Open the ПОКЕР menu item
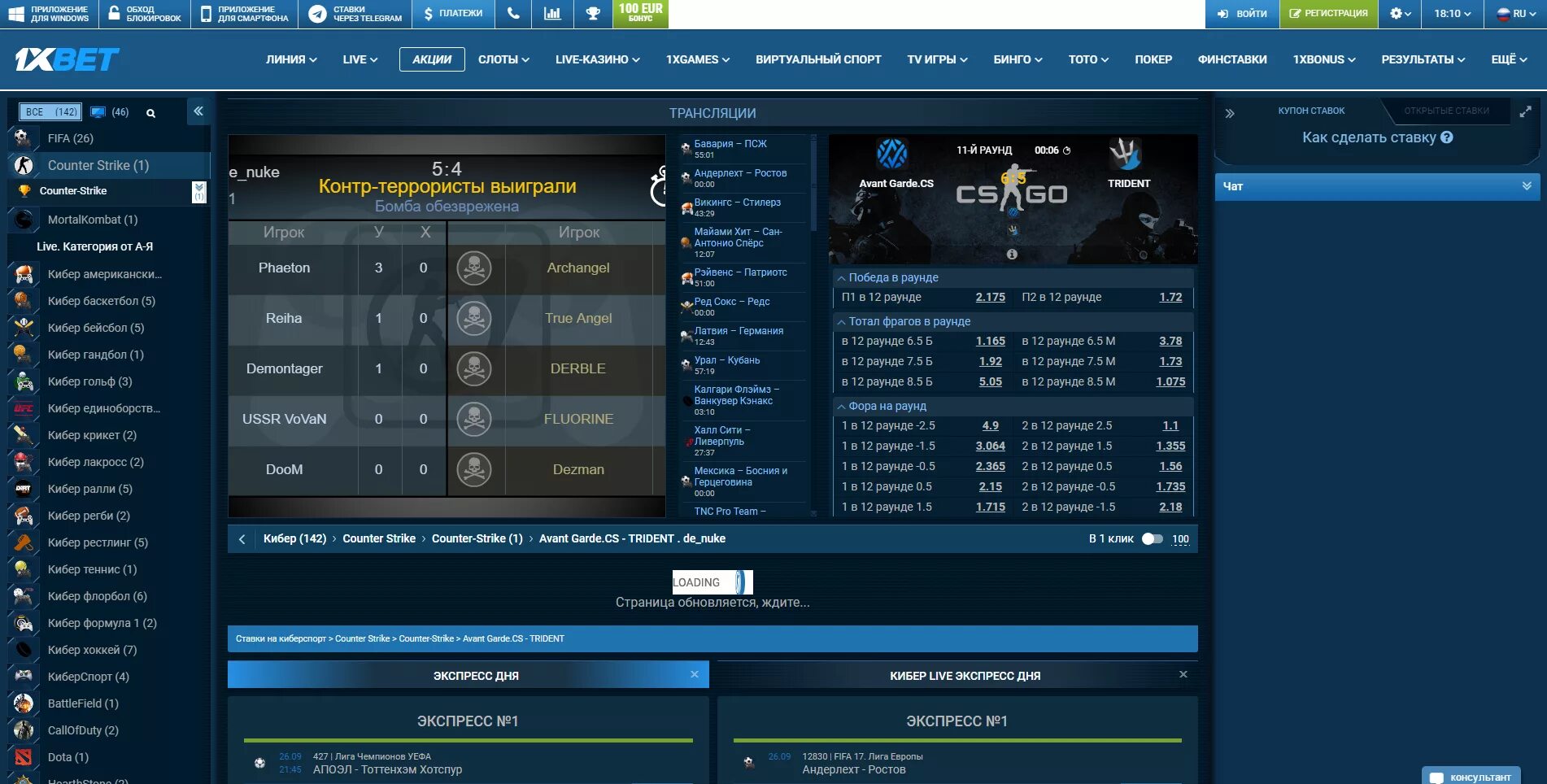 click(1153, 59)
